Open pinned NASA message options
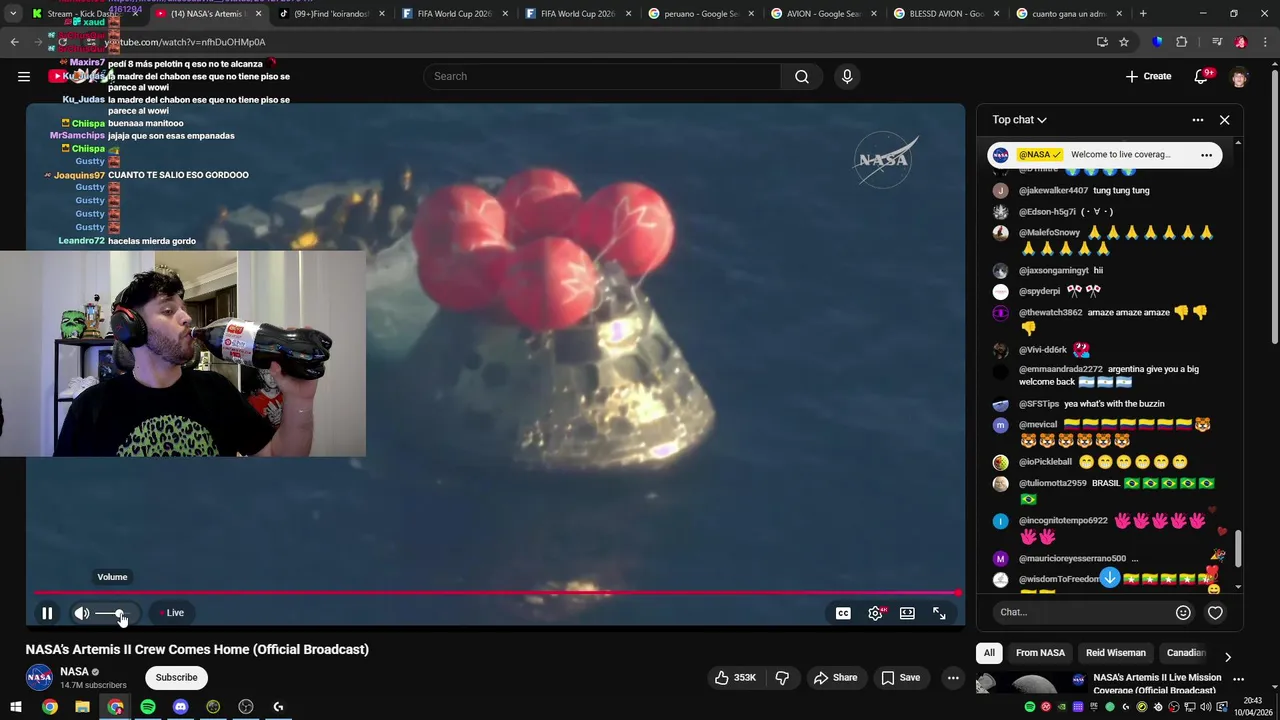This screenshot has width=1280, height=720. [1206, 155]
